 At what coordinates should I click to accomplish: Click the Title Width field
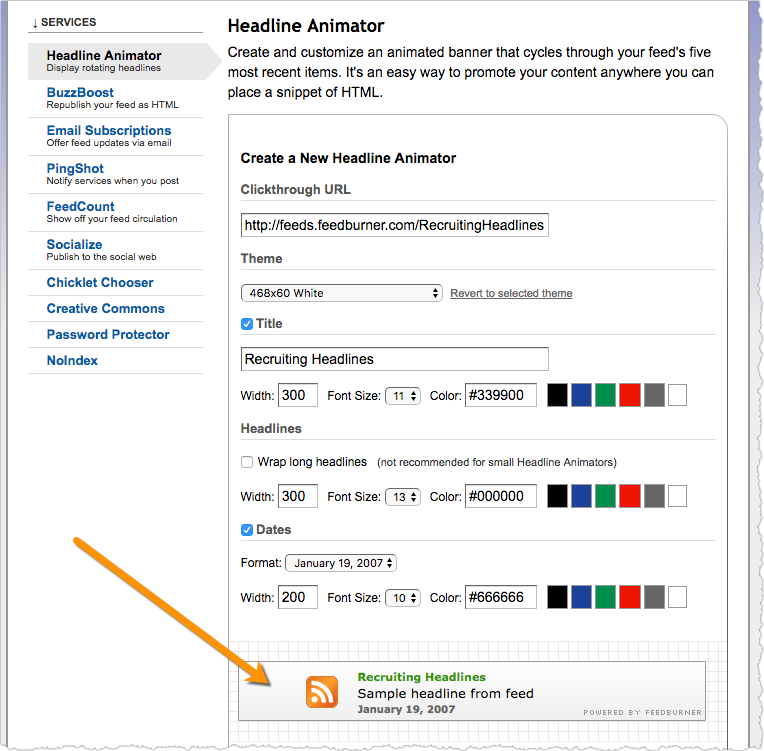pos(298,395)
